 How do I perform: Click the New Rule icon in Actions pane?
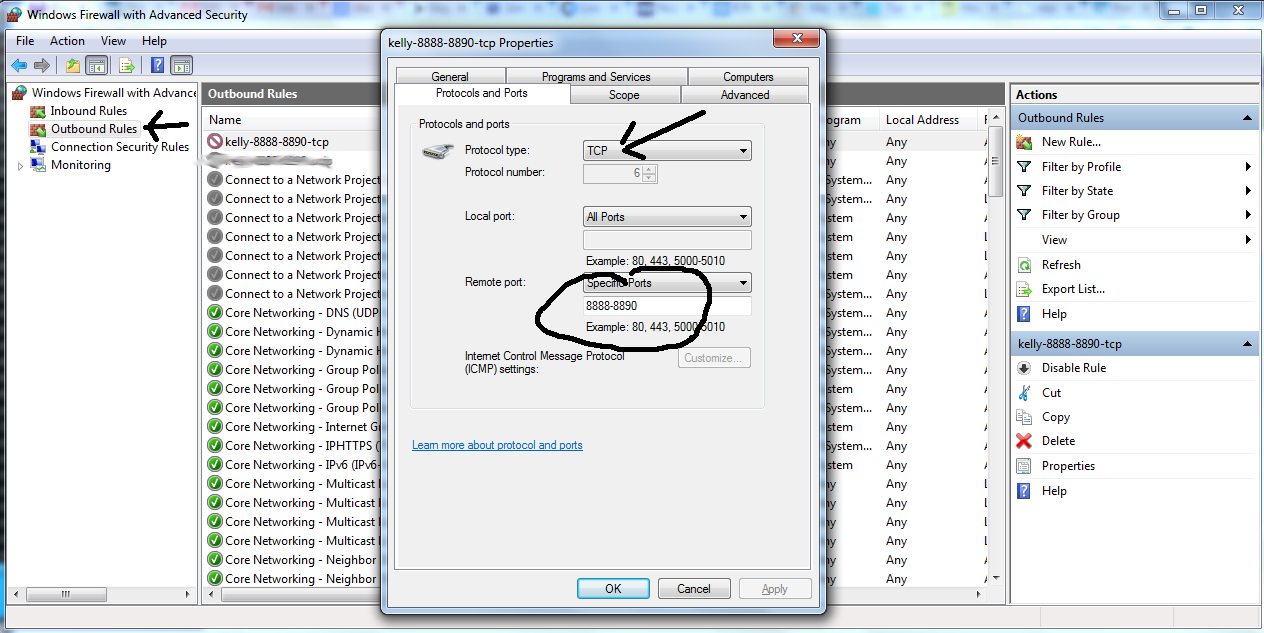coord(1024,142)
